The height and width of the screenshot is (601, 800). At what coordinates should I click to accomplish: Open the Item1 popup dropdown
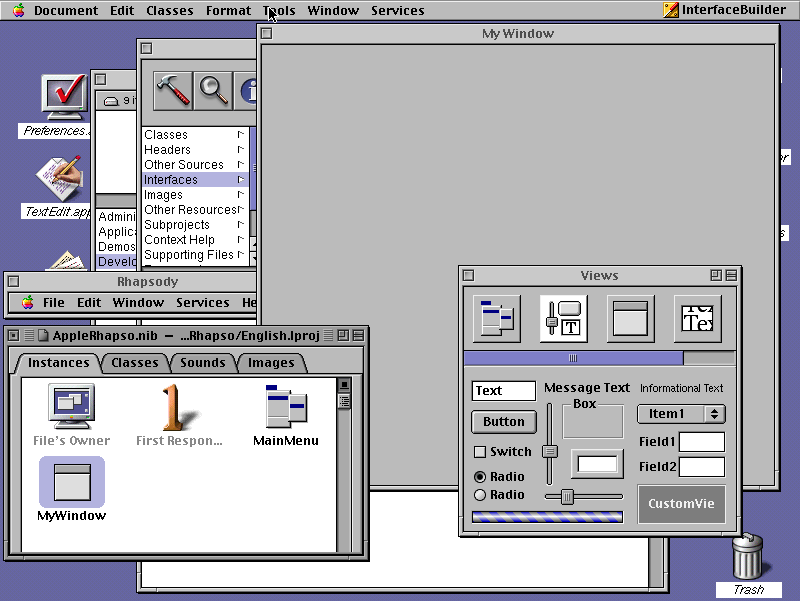(681, 414)
